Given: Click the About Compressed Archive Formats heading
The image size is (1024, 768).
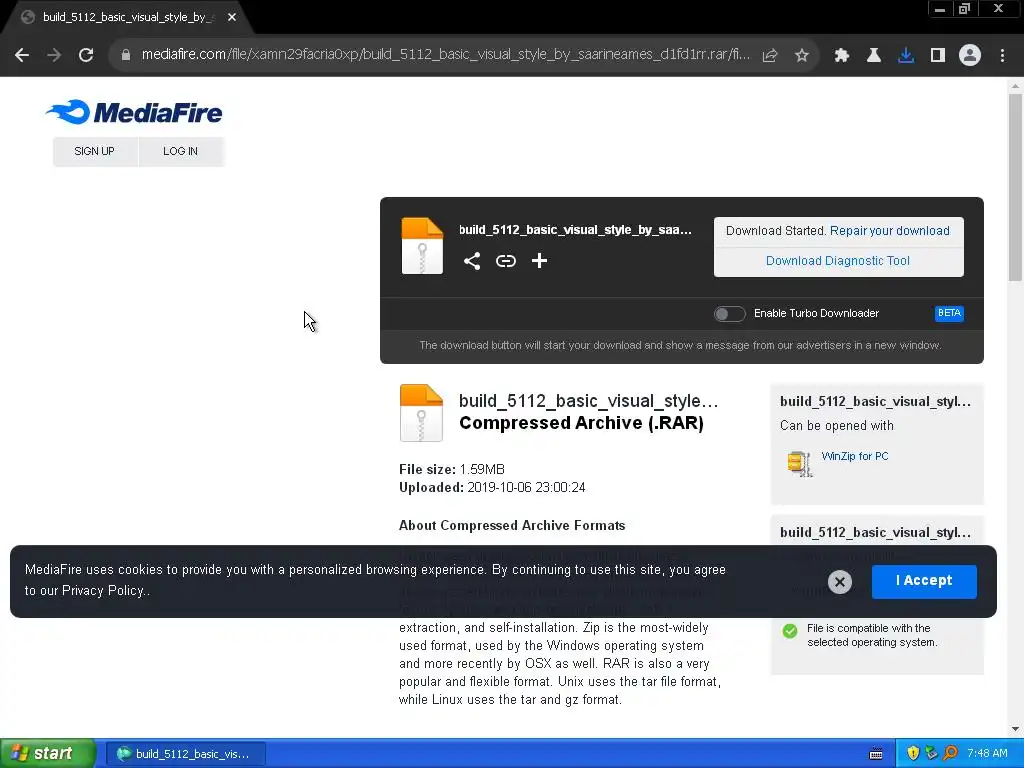Looking at the screenshot, I should coord(512,526).
